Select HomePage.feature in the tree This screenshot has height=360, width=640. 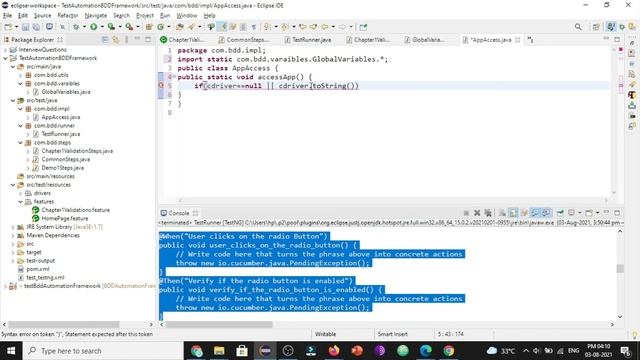pyautogui.click(x=64, y=218)
